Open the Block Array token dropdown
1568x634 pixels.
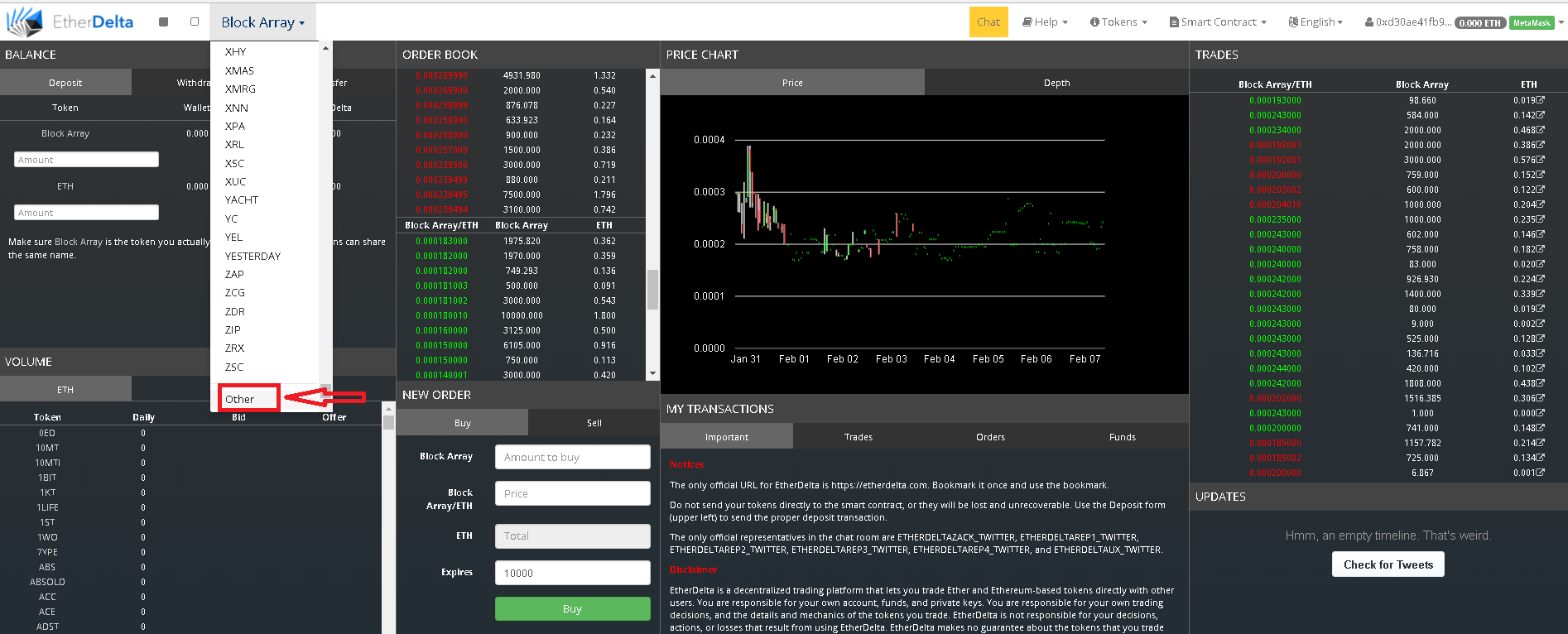(263, 22)
